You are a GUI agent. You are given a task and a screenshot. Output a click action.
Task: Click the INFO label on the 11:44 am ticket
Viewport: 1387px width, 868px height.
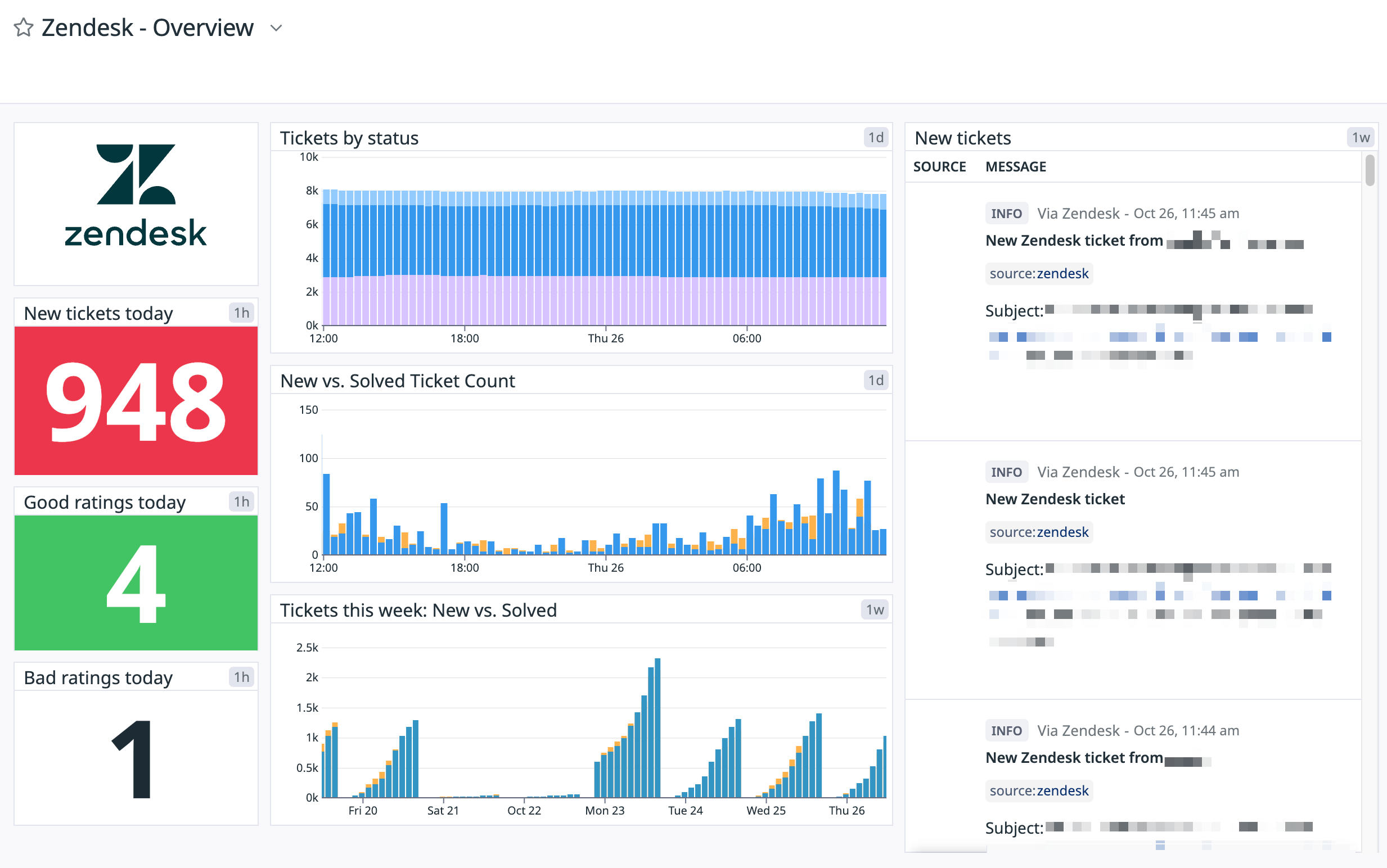click(1006, 731)
